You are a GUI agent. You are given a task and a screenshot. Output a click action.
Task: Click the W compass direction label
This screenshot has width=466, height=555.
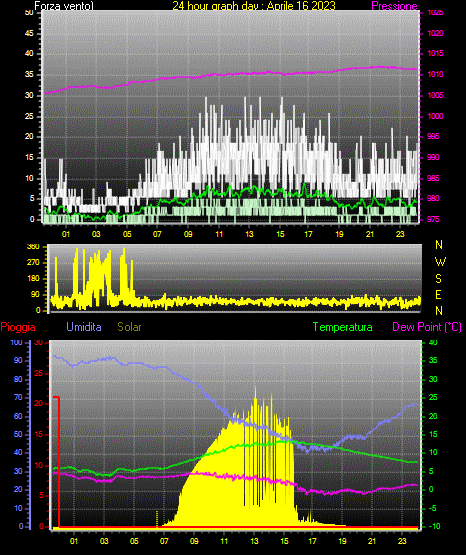point(440,262)
